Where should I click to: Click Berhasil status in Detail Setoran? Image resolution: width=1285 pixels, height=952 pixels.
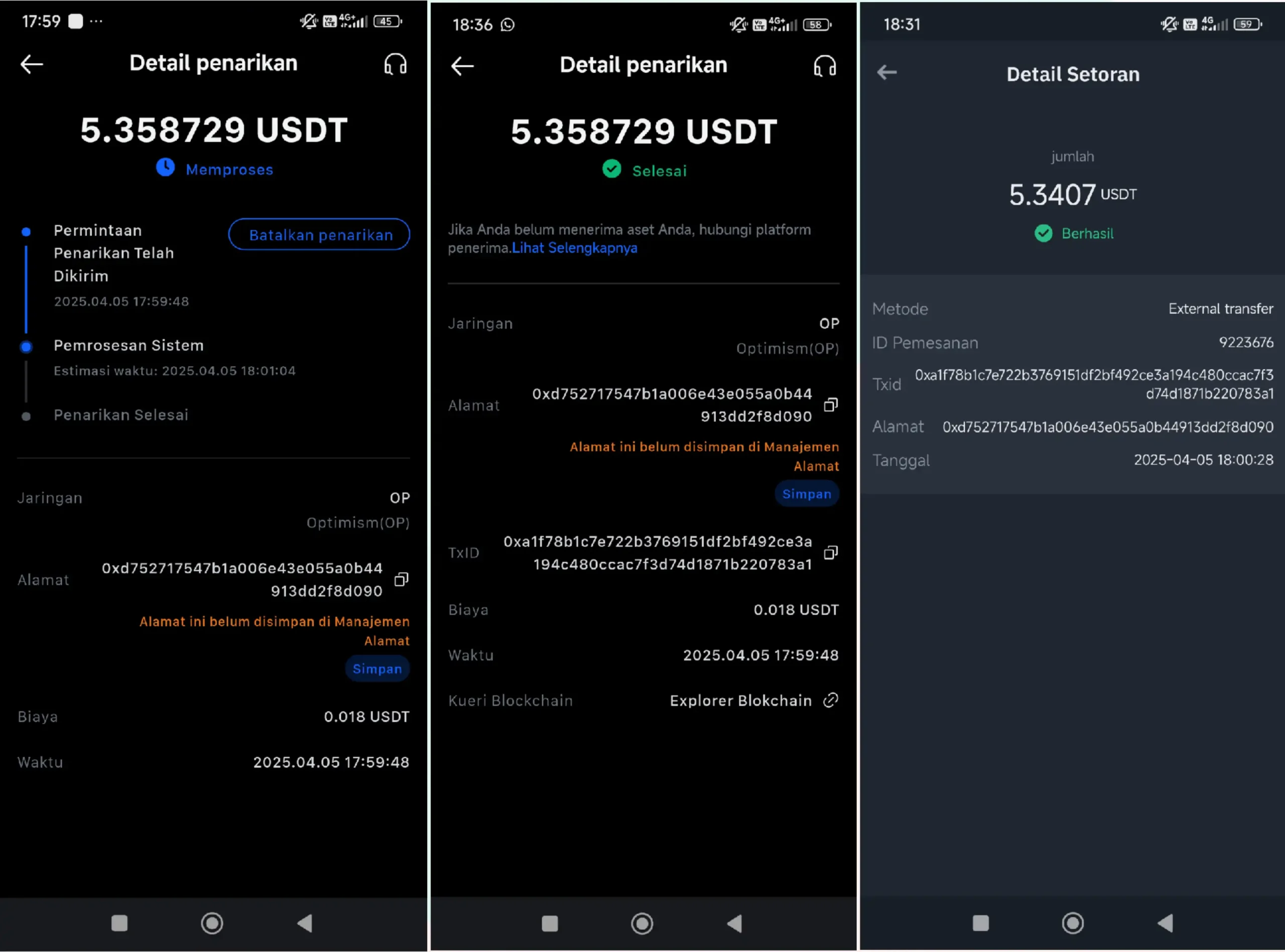tap(1087, 233)
